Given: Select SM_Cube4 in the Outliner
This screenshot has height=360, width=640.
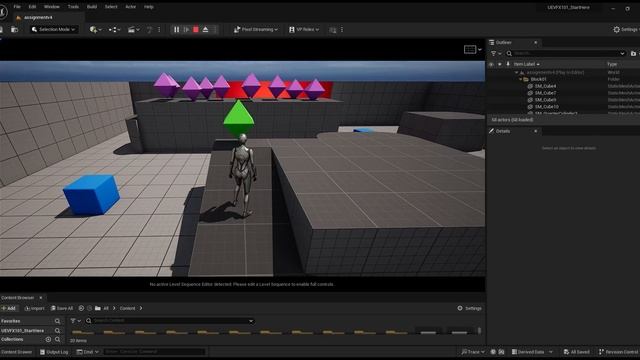Looking at the screenshot, I should [x=545, y=86].
